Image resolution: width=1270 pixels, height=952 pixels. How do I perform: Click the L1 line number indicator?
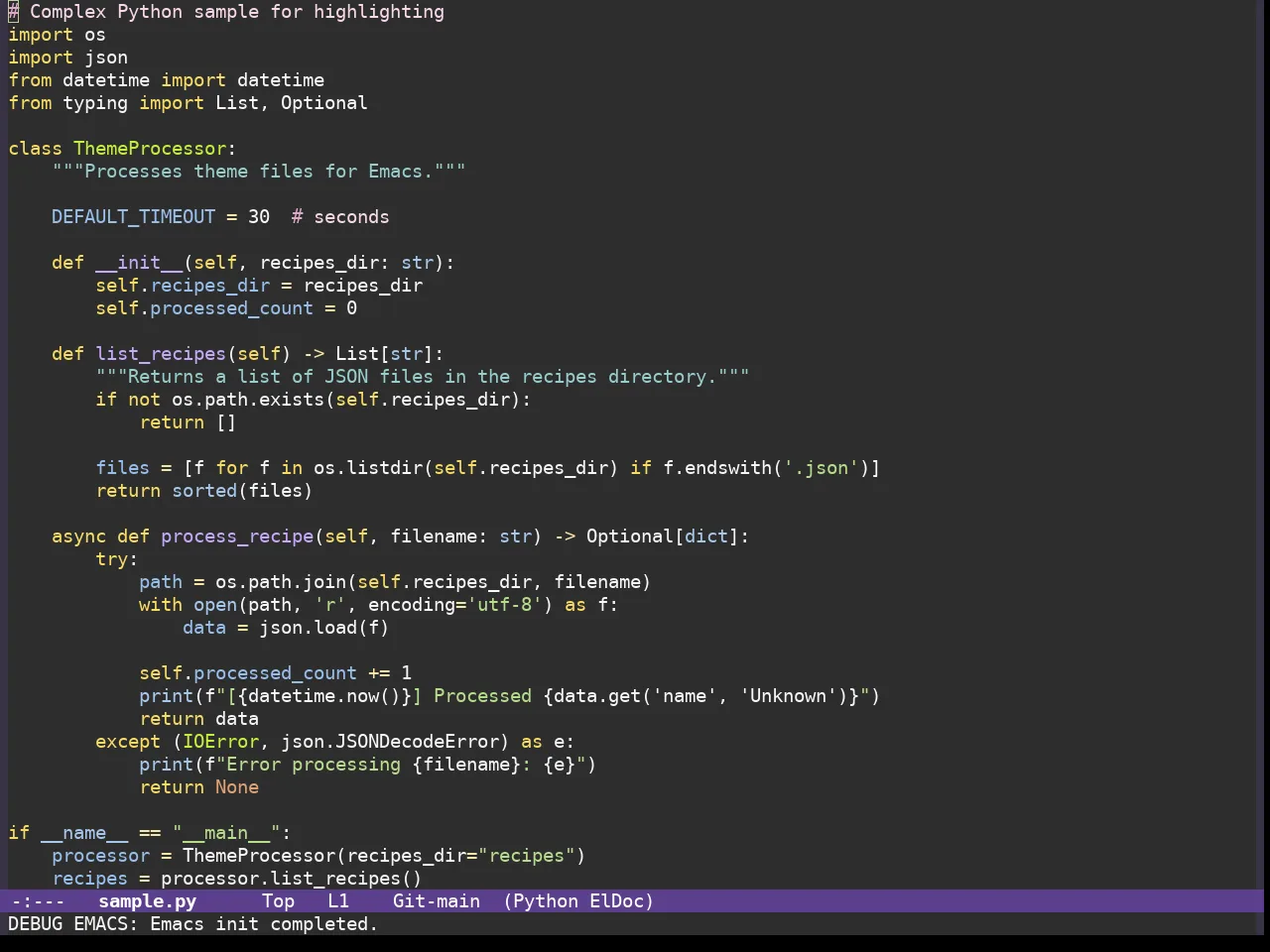(338, 901)
